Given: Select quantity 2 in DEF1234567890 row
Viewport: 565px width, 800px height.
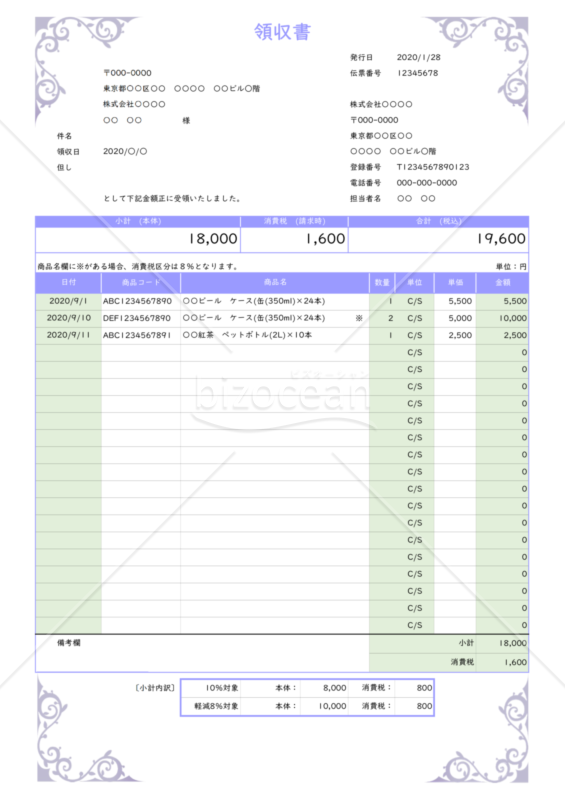Looking at the screenshot, I should tap(390, 318).
